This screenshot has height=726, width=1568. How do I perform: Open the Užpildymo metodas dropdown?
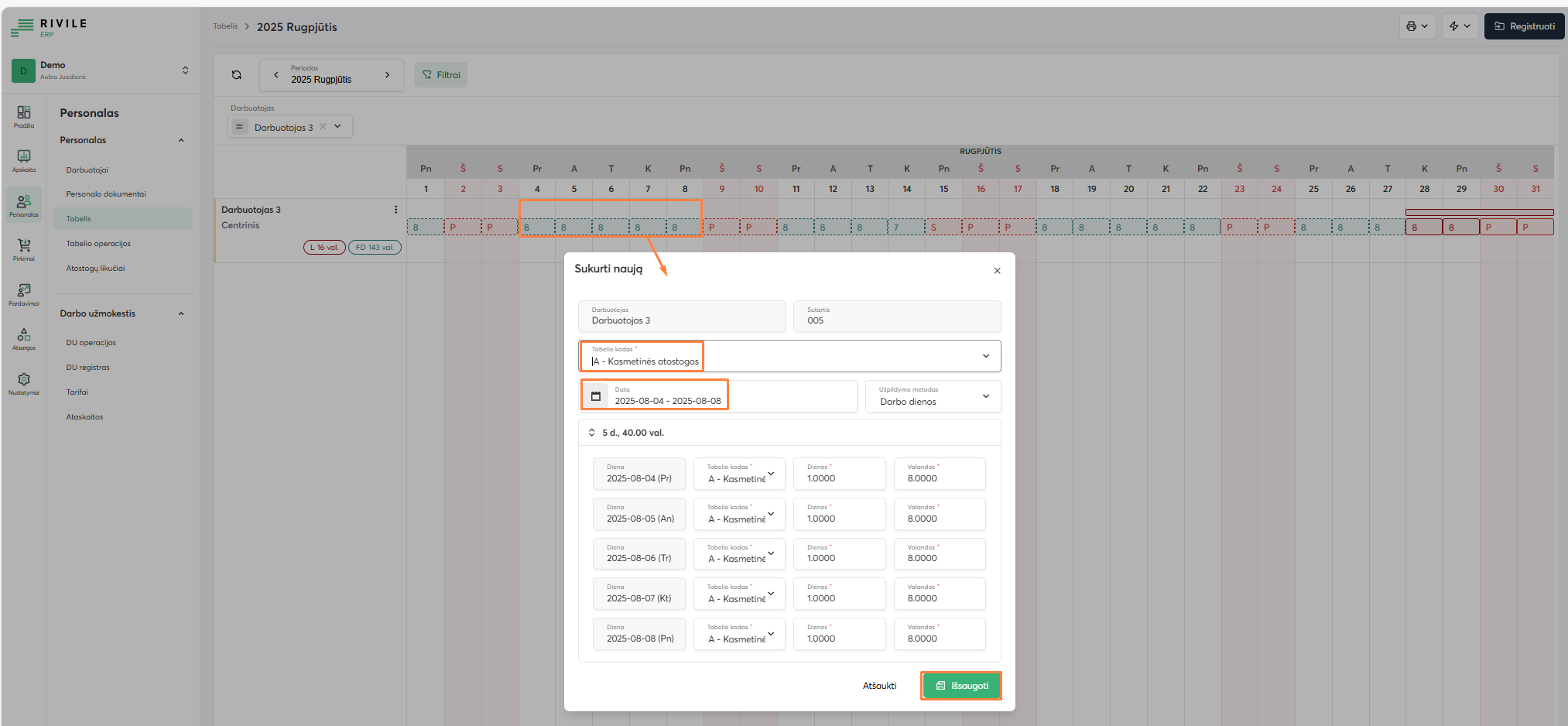(x=986, y=396)
